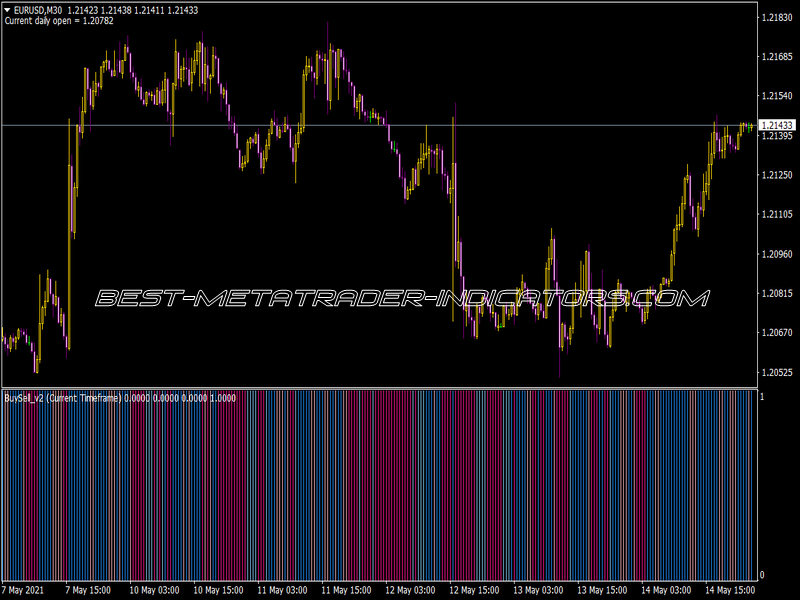Viewport: 800px width, 600px height.
Task: Click the '13 May 03:00' time label
Action: 538,590
